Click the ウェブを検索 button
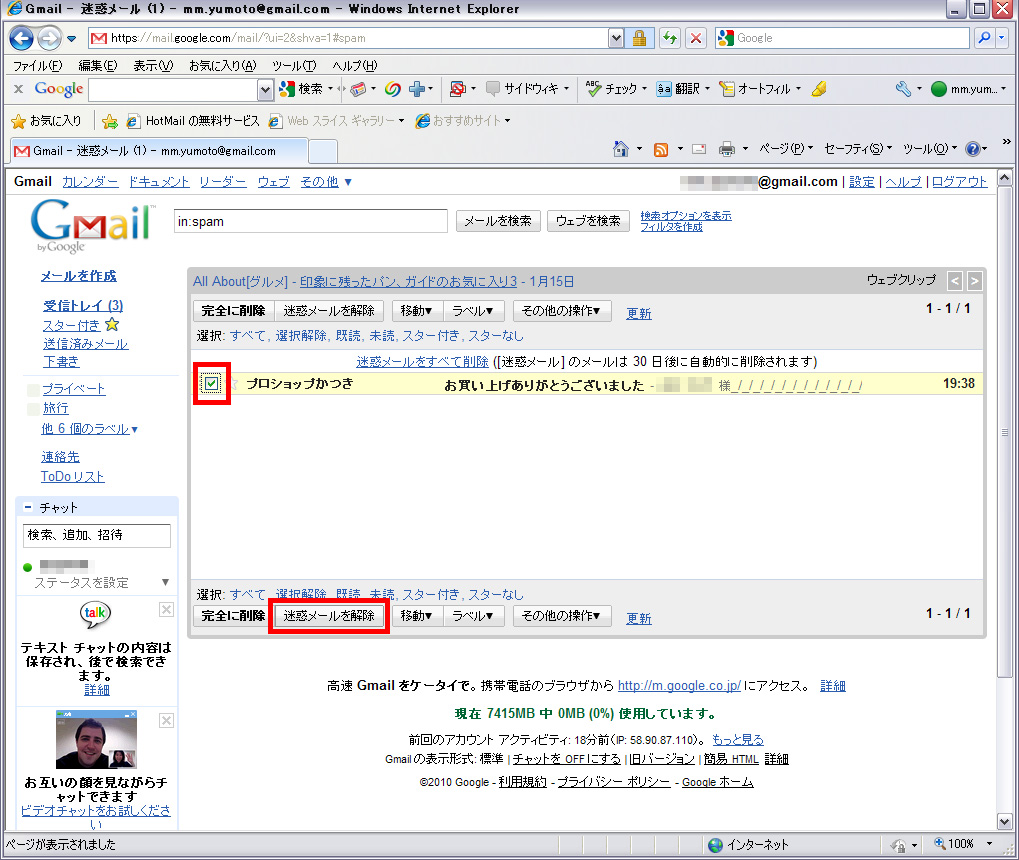This screenshot has height=860, width=1019. pos(587,221)
